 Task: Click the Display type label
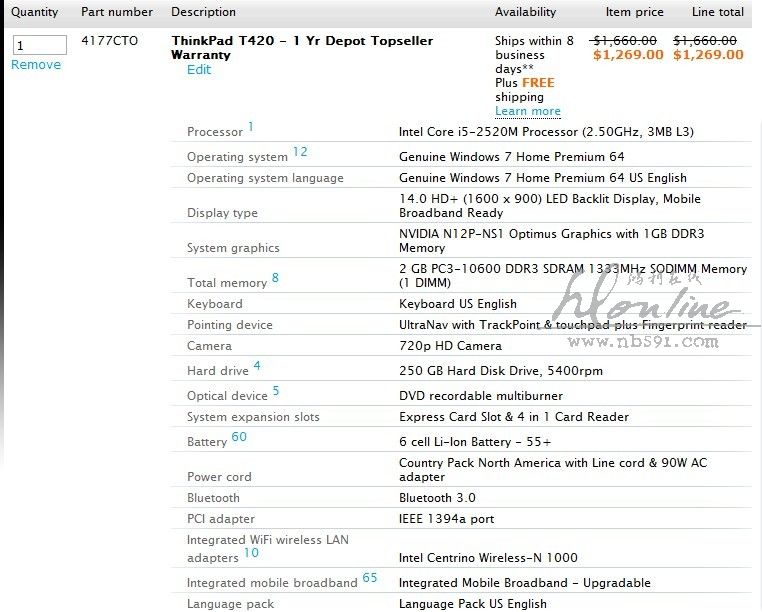[223, 213]
